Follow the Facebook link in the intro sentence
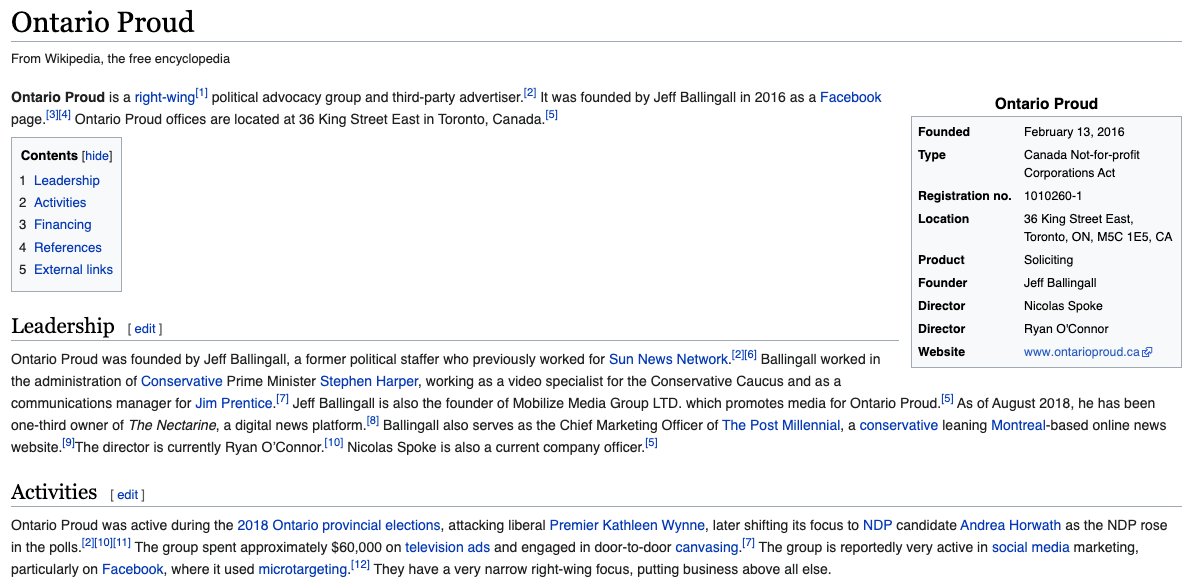The image size is (1189, 588). coord(850,97)
